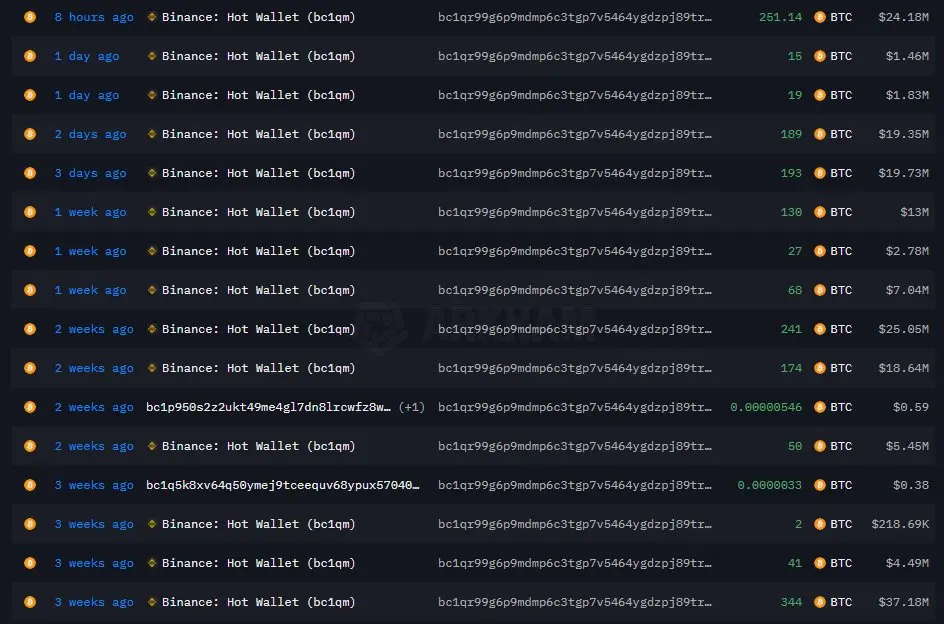Open recipient address bc1qr99g6p… in $218.69K row
The image size is (944, 624).
click(575, 524)
